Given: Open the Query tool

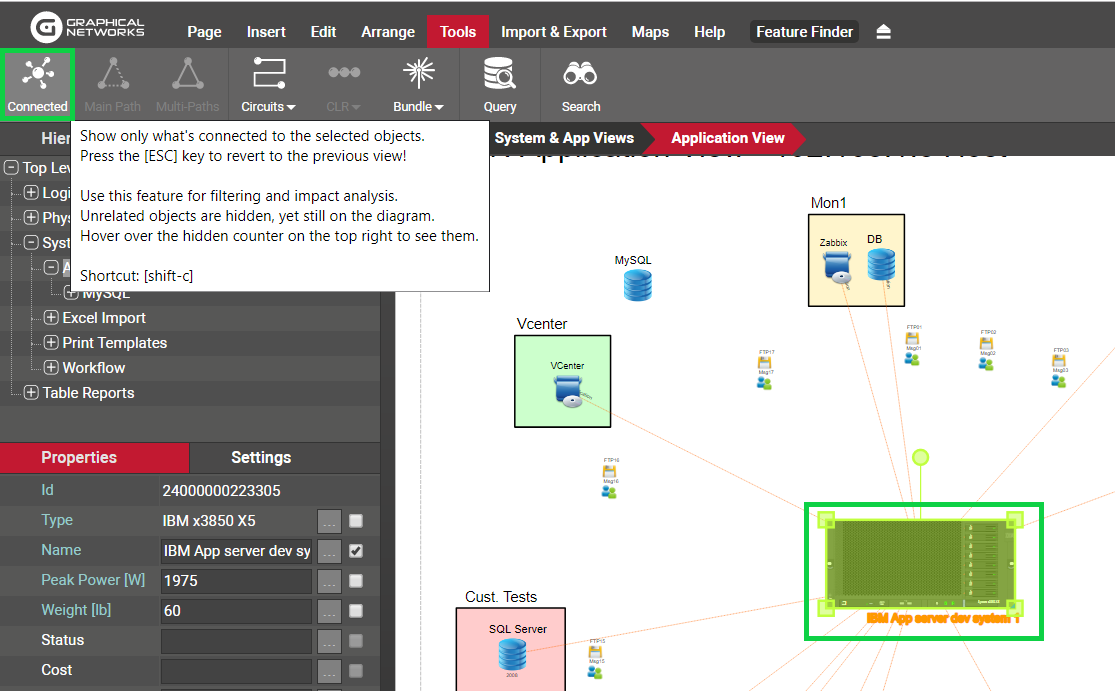Looking at the screenshot, I should 499,75.
